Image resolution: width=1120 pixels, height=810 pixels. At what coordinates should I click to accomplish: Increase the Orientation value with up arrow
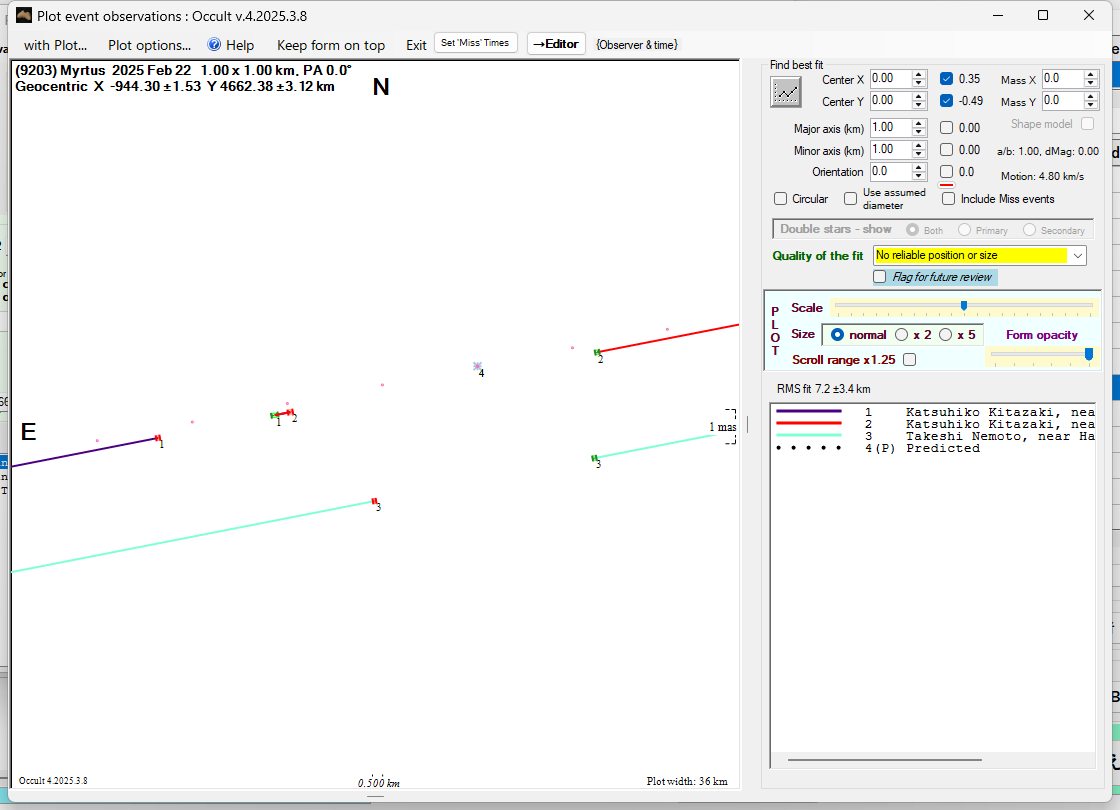click(919, 168)
